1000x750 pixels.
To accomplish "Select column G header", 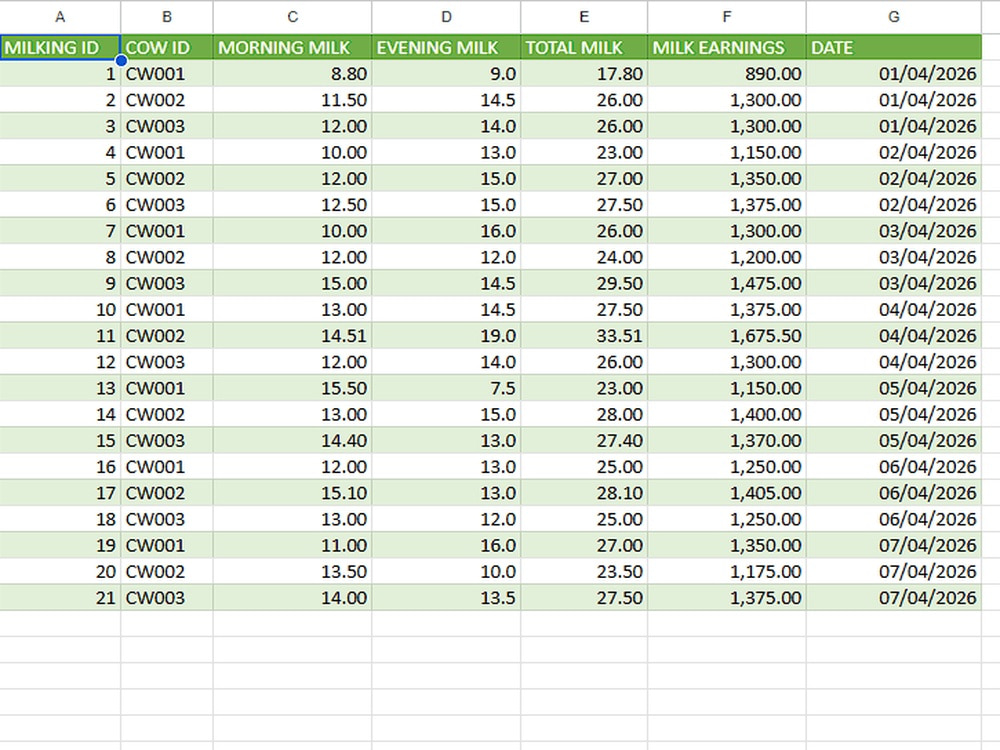I will point(893,17).
